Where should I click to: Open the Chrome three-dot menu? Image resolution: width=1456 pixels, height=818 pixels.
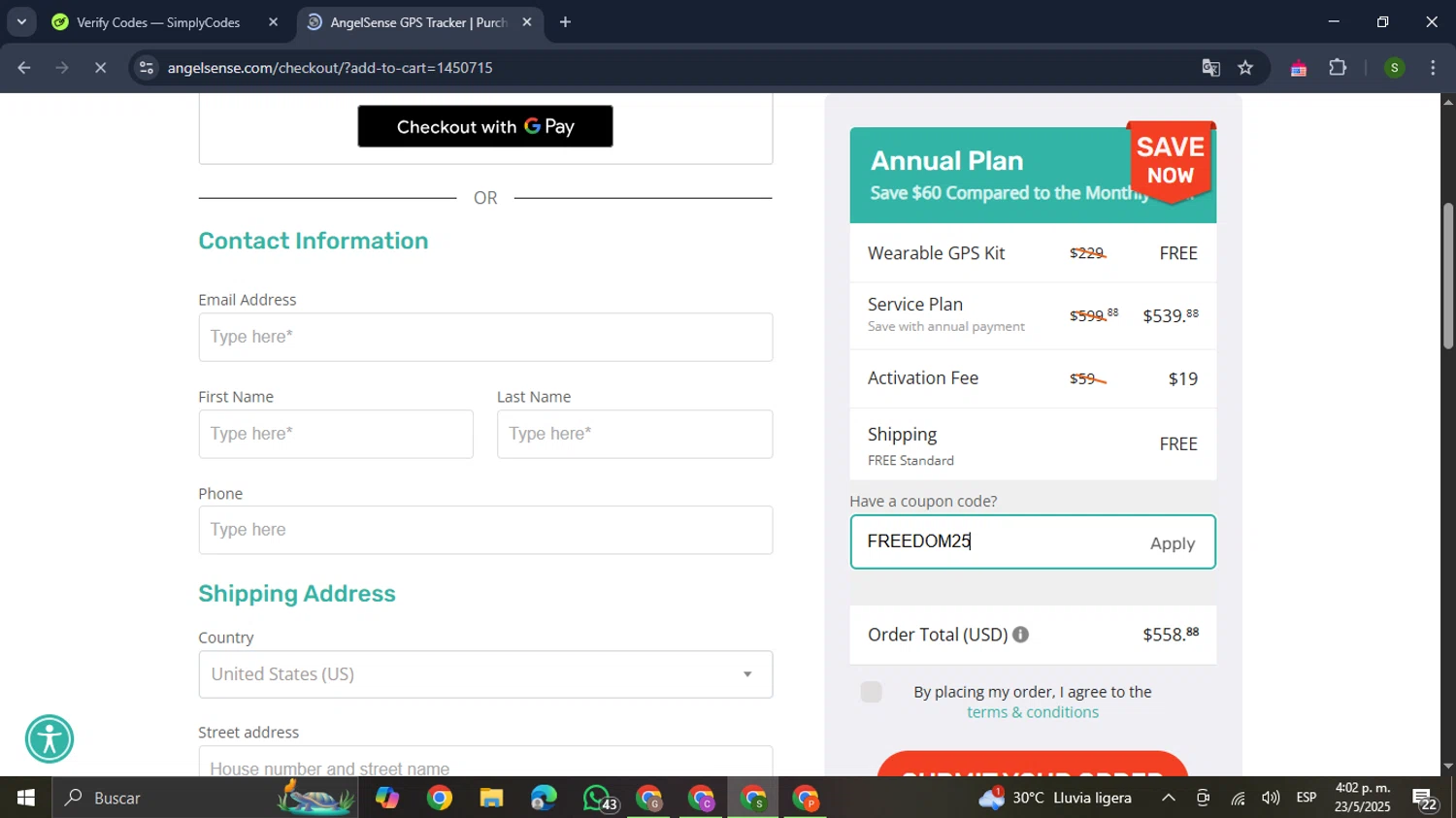point(1433,68)
